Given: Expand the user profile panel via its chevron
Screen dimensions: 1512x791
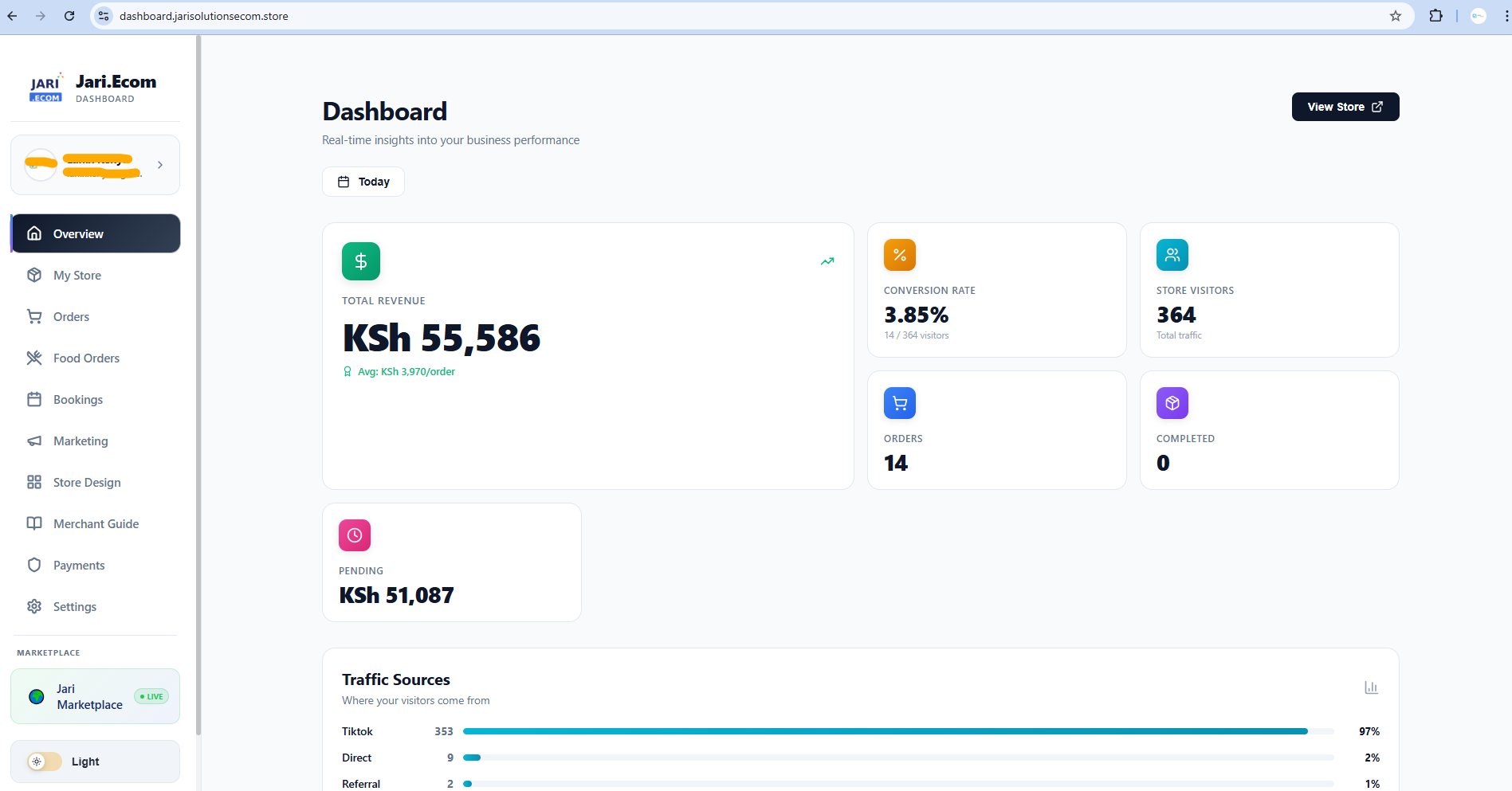Looking at the screenshot, I should point(160,164).
